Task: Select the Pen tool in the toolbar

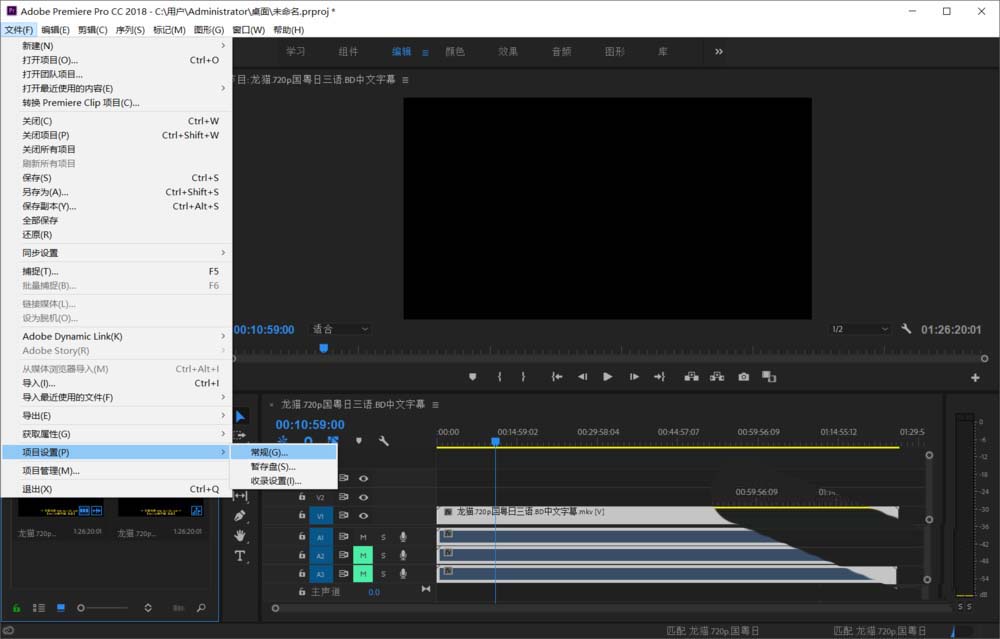Action: tap(240, 516)
